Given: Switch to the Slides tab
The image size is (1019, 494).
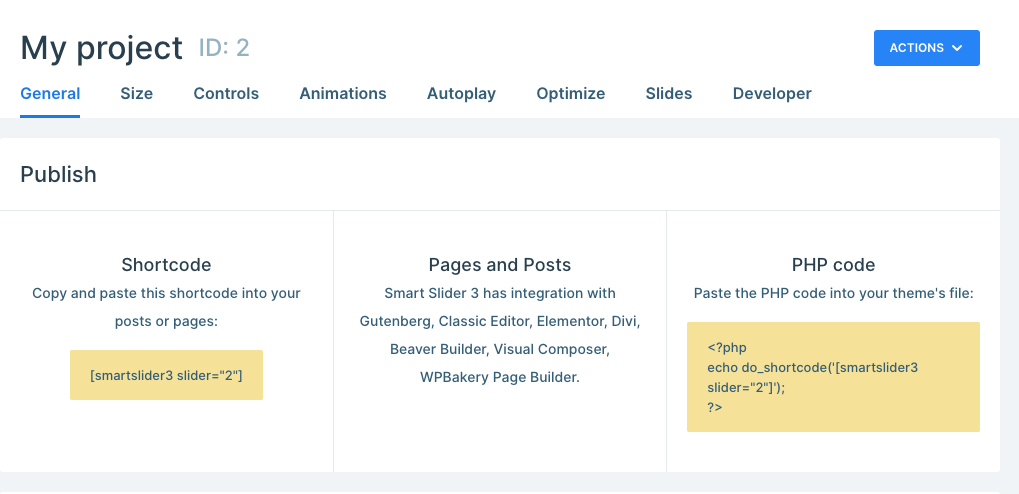Looking at the screenshot, I should (669, 94).
